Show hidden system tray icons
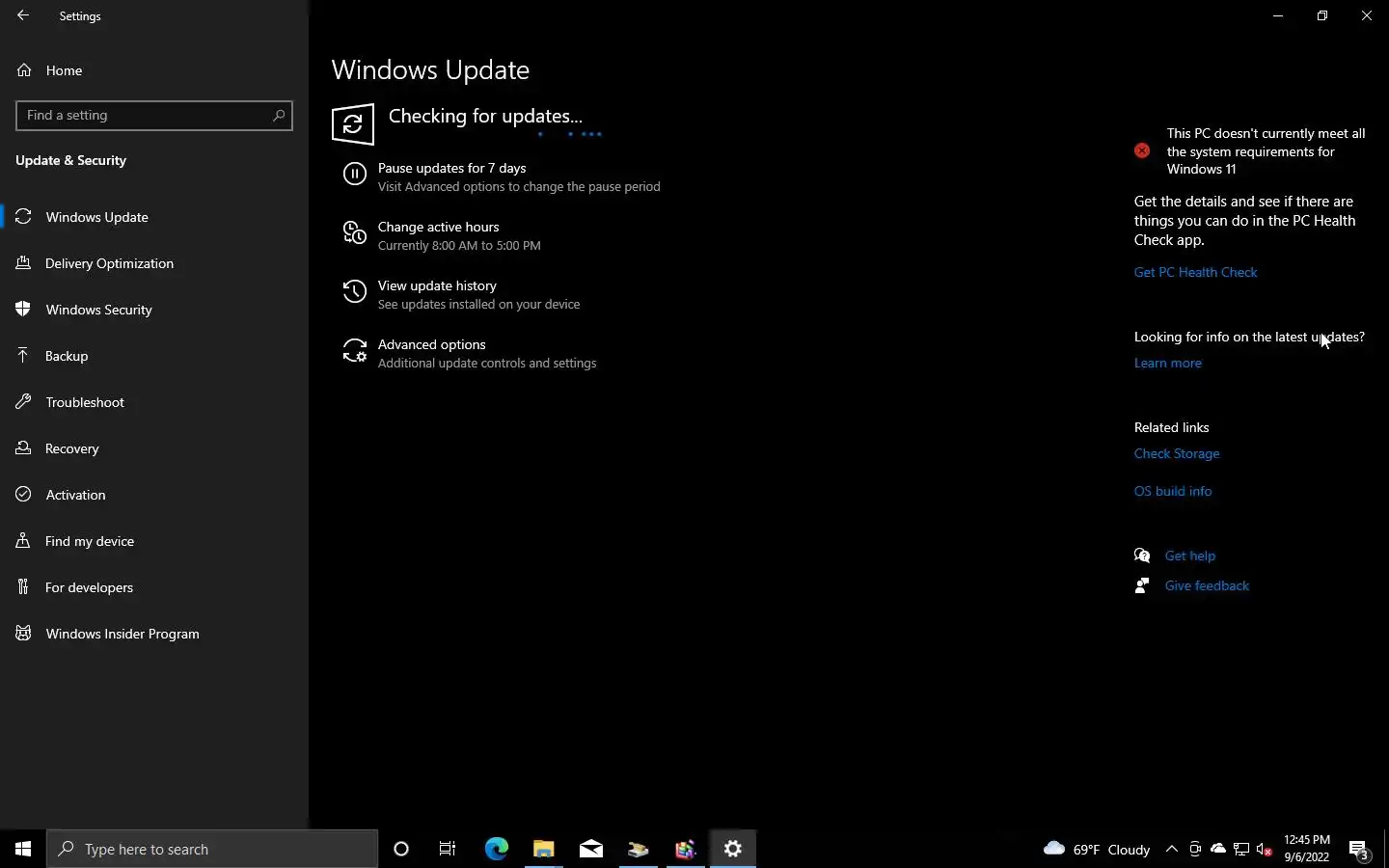 [1171, 849]
